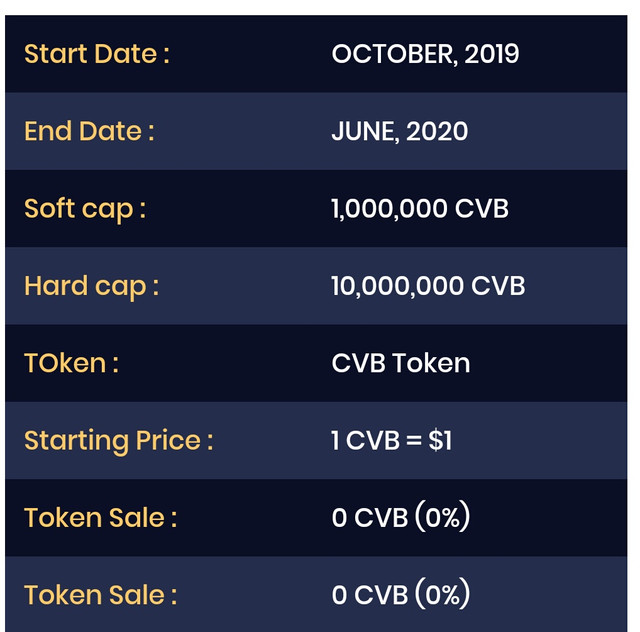Screen dimensions: 640x632
Task: Select the 1,000,000 CVB value
Action: point(420,209)
